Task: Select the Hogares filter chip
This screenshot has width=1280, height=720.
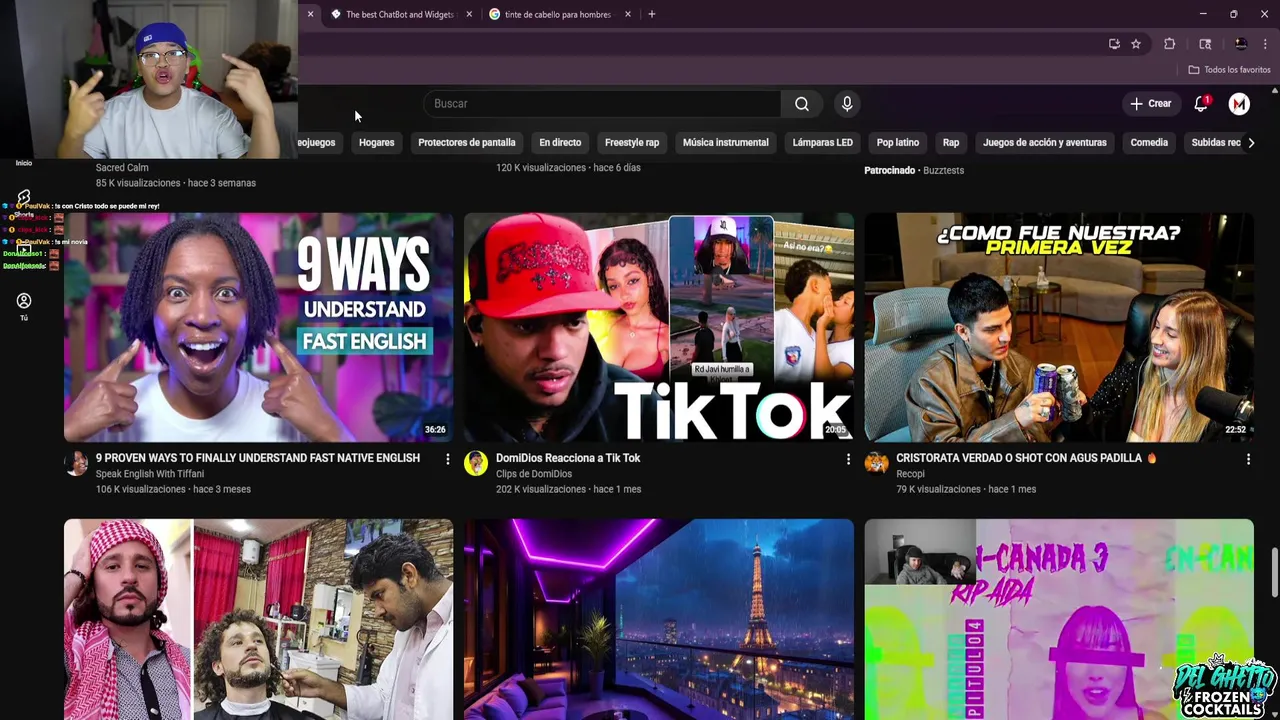Action: pos(377,143)
